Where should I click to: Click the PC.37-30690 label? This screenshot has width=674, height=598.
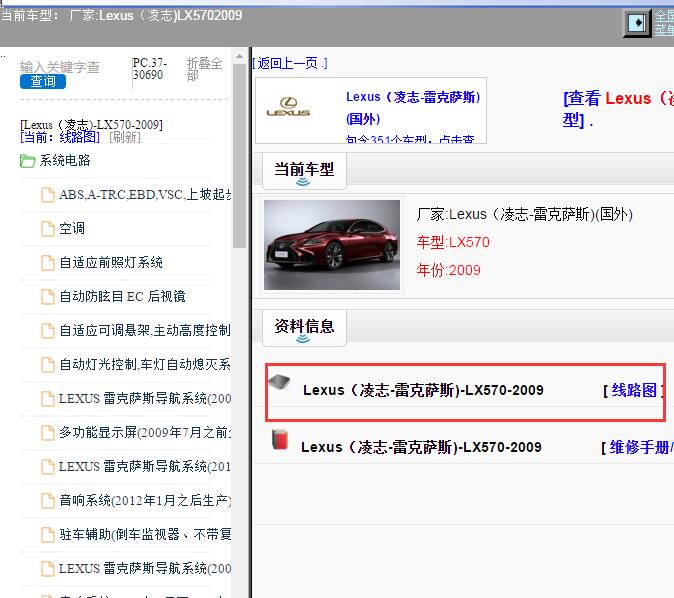(150, 69)
